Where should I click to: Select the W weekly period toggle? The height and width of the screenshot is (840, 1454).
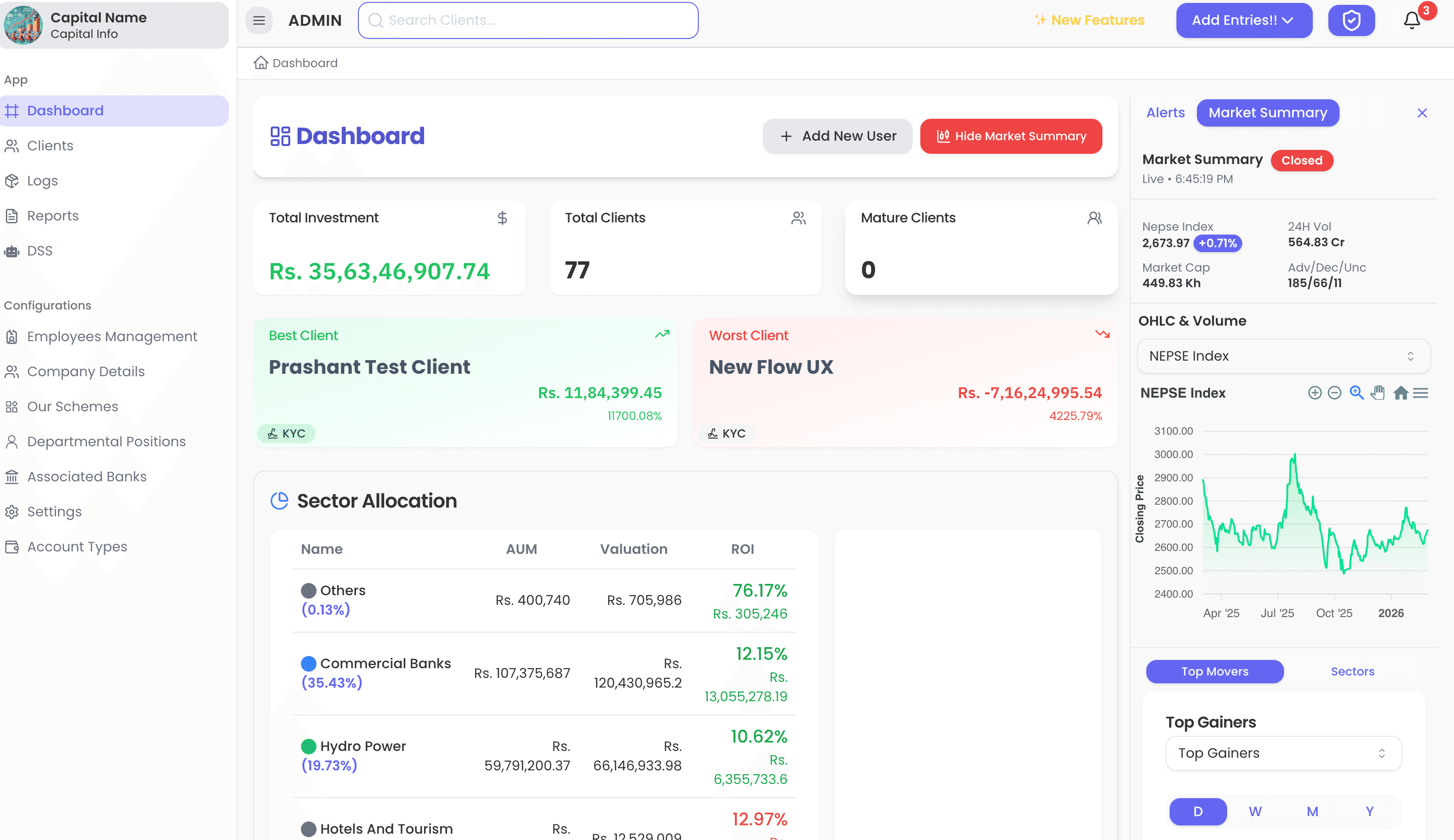(x=1255, y=811)
